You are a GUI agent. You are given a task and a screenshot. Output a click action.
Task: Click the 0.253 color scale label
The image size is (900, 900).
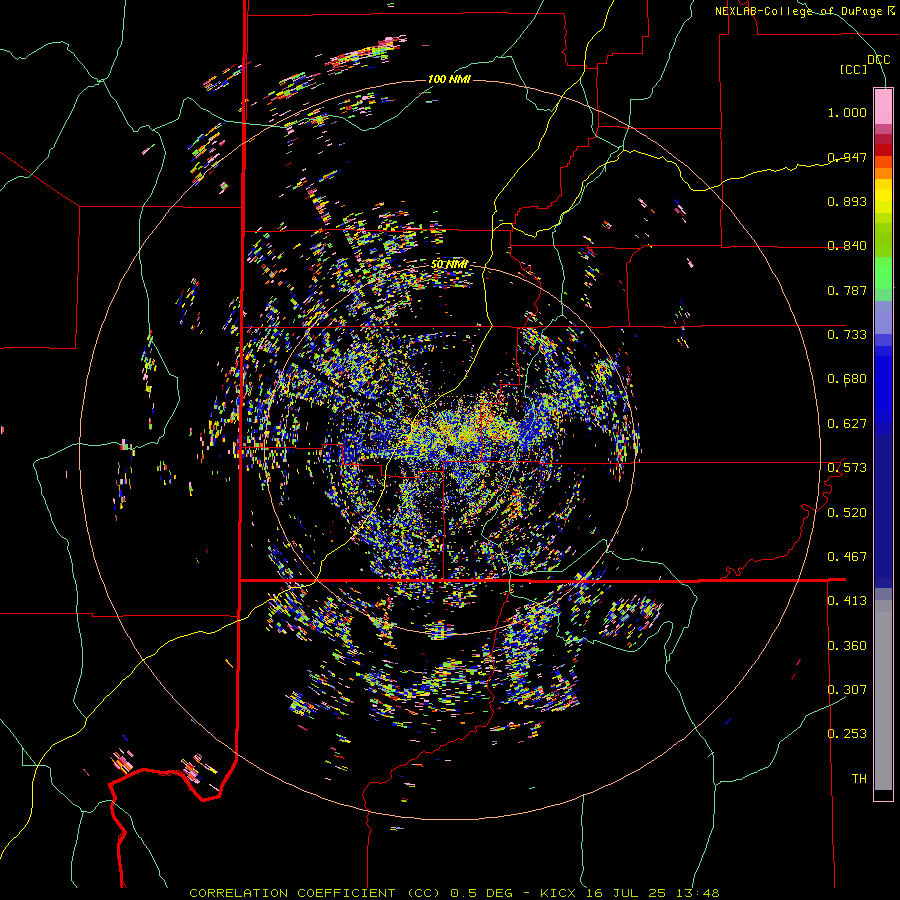[x=847, y=734]
